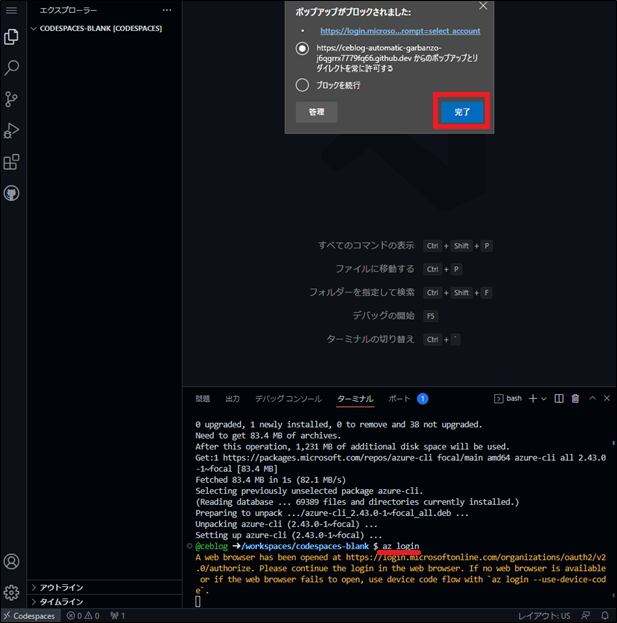617x623 pixels.
Task: Select the ターミナル panel tab
Action: point(355,399)
